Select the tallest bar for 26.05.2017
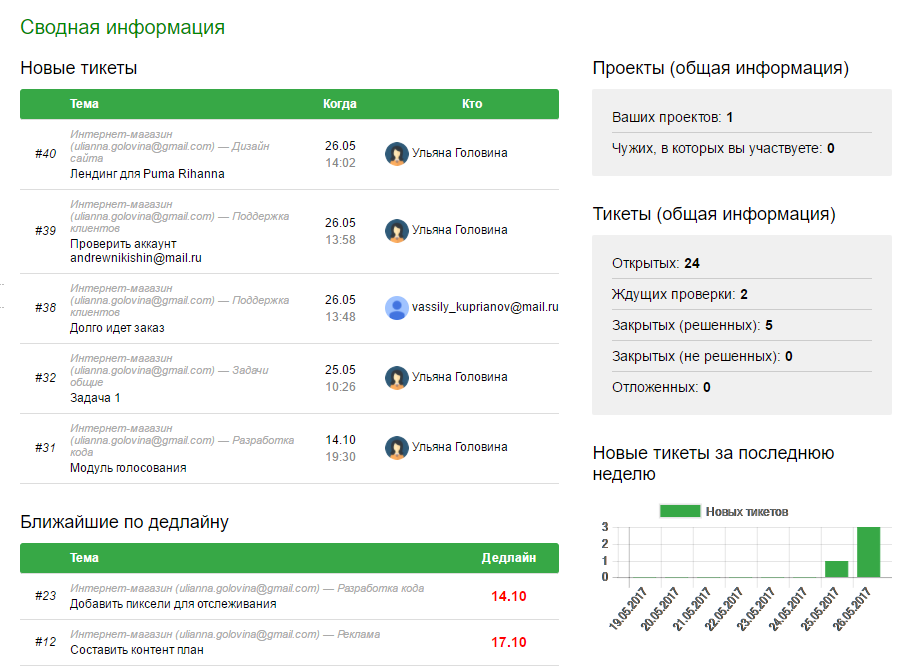Viewport: 900px width, 670px height. click(866, 550)
